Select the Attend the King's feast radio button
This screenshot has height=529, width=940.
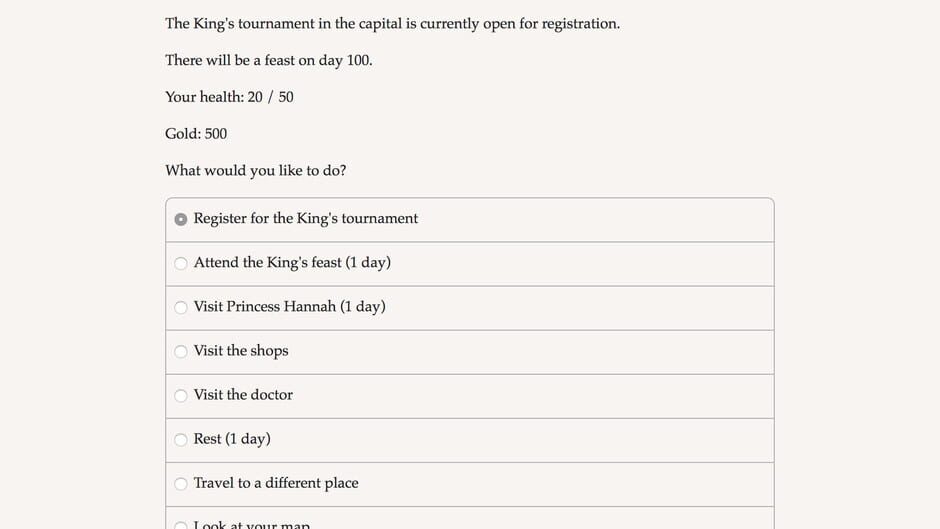(181, 263)
